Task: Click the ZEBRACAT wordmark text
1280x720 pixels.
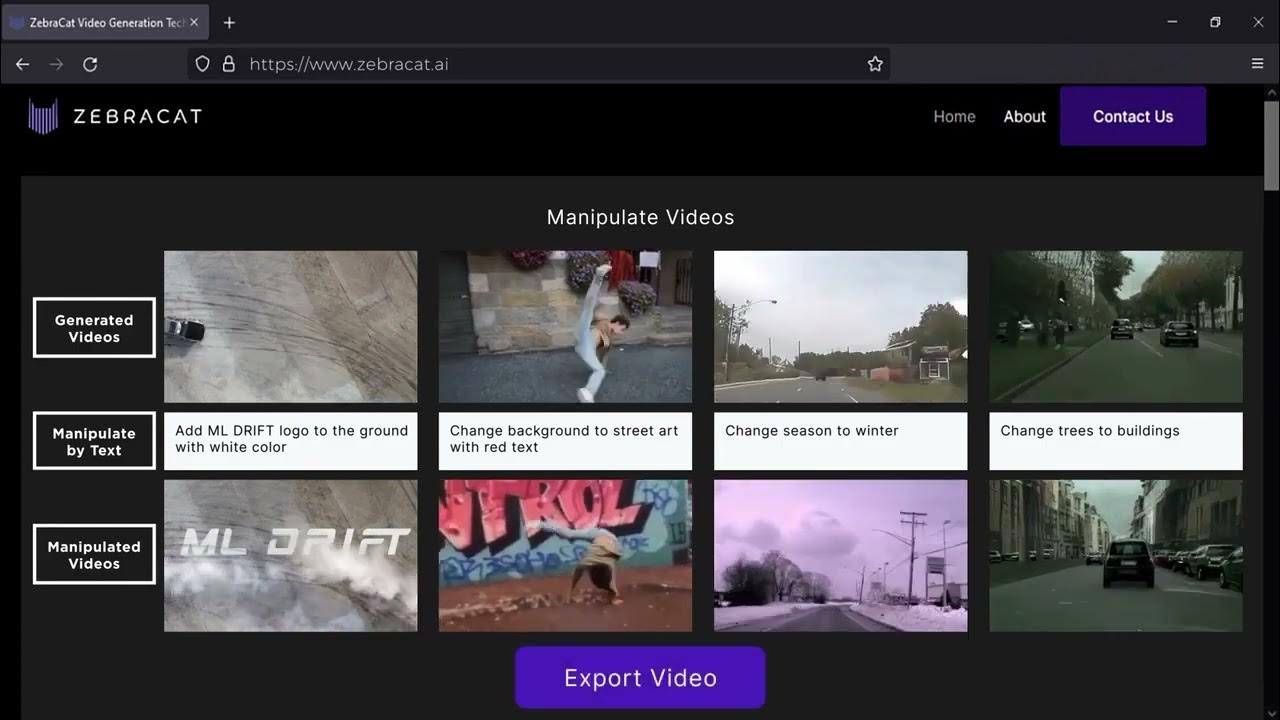Action: pyautogui.click(x=137, y=116)
